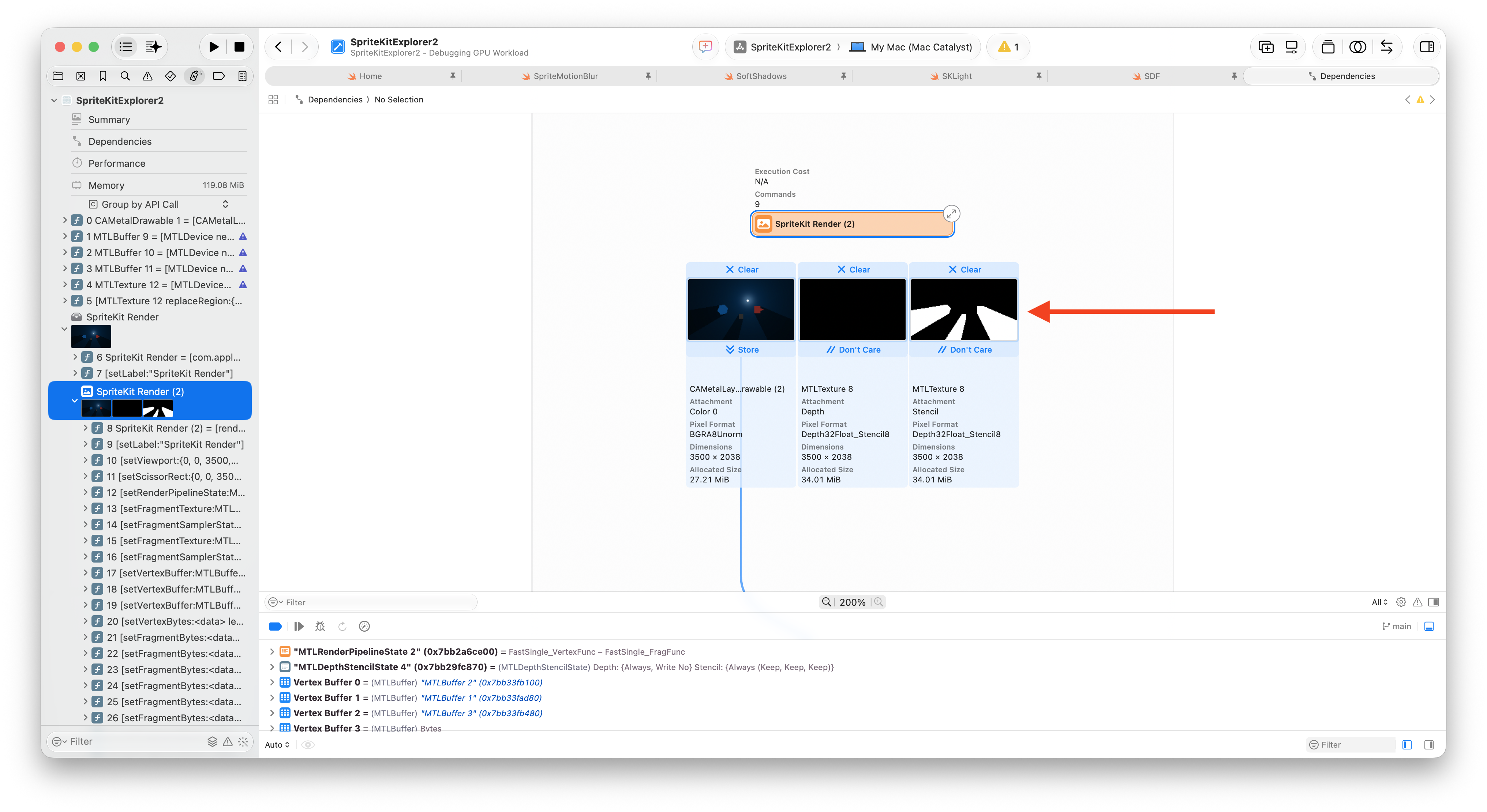The width and height of the screenshot is (1487, 812).
Task: Toggle the right inspector panel
Action: [1427, 47]
